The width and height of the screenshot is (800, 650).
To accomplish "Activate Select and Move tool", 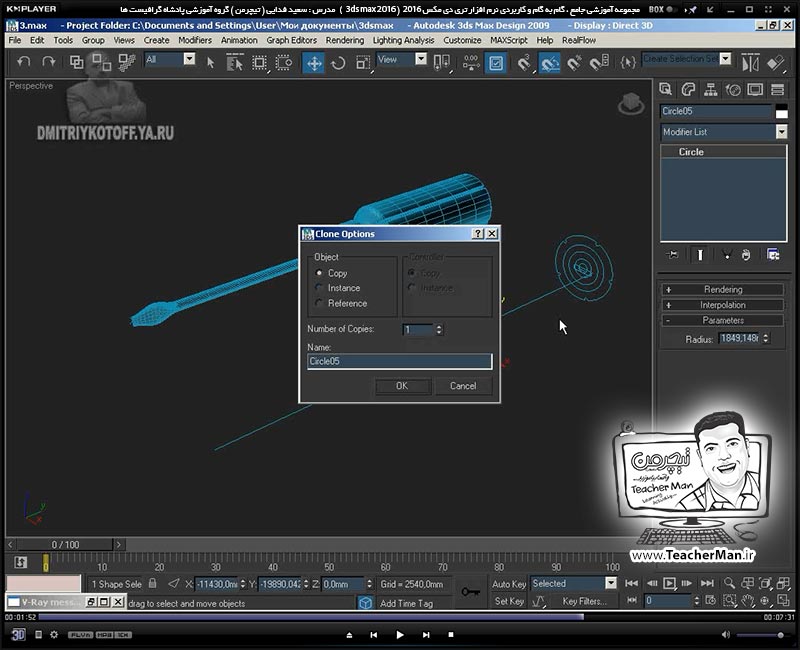I will pyautogui.click(x=314, y=63).
